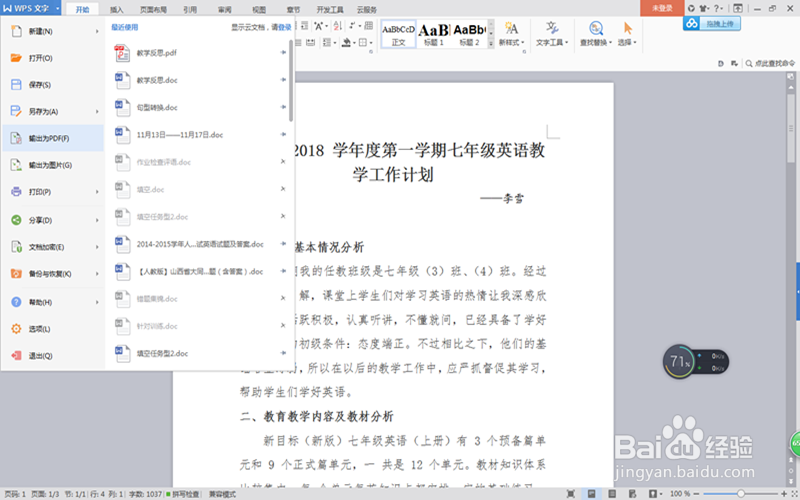The image size is (800, 500).
Task: Switch to the 页面布局 ribbon tab
Action: pyautogui.click(x=153, y=9)
